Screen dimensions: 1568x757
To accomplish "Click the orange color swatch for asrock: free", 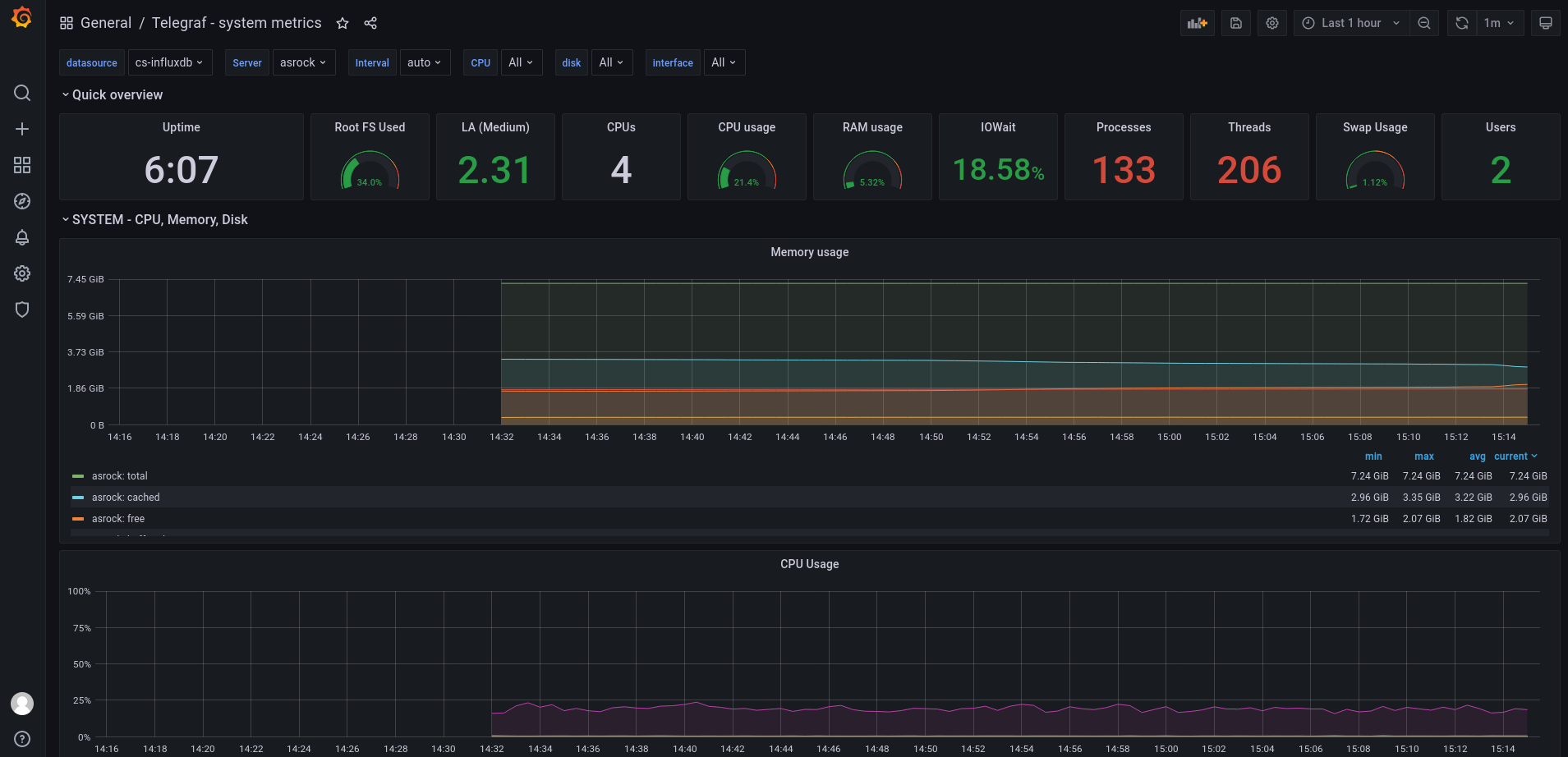I will tap(78, 519).
